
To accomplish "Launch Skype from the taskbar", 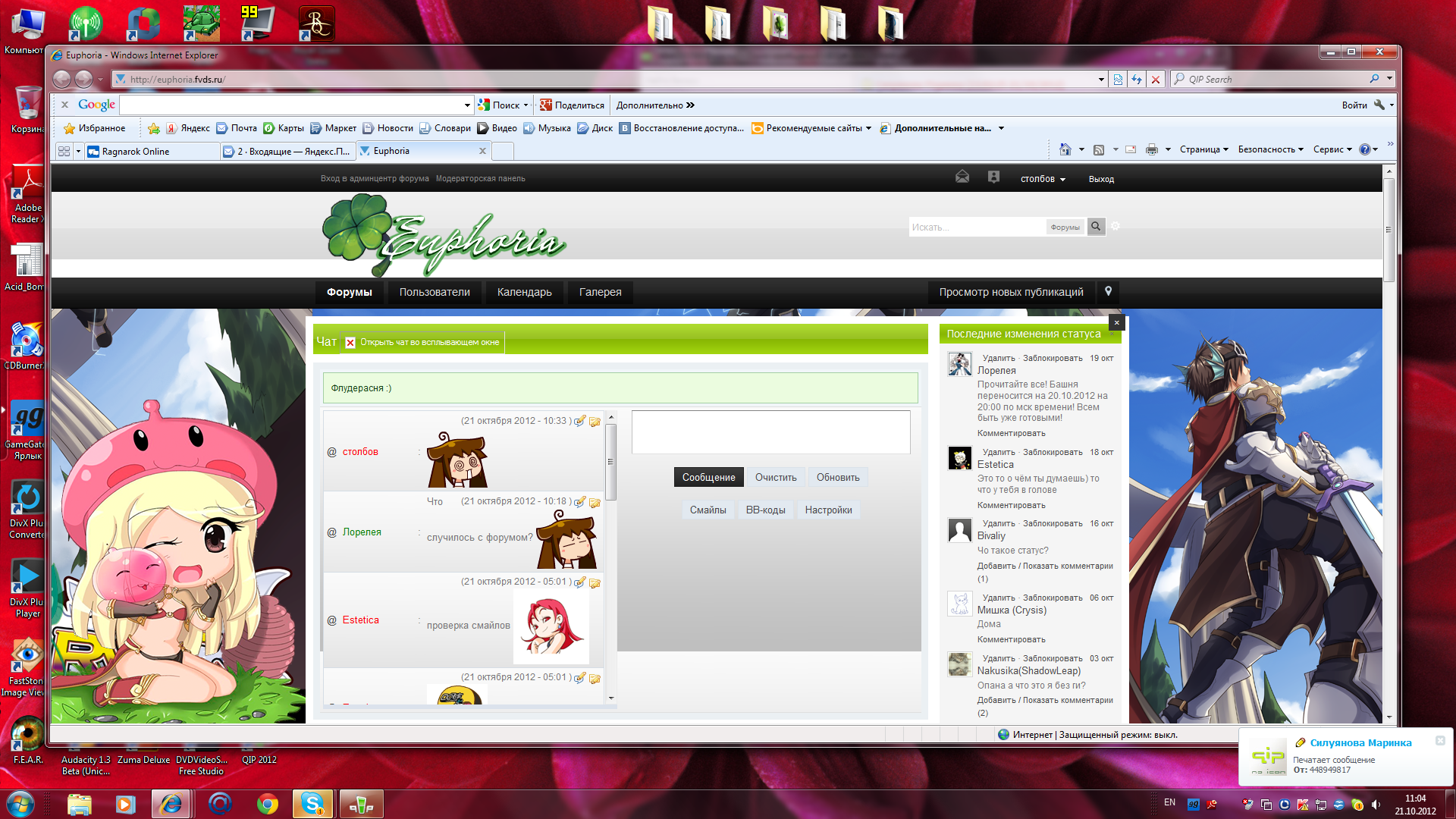I will click(x=312, y=803).
